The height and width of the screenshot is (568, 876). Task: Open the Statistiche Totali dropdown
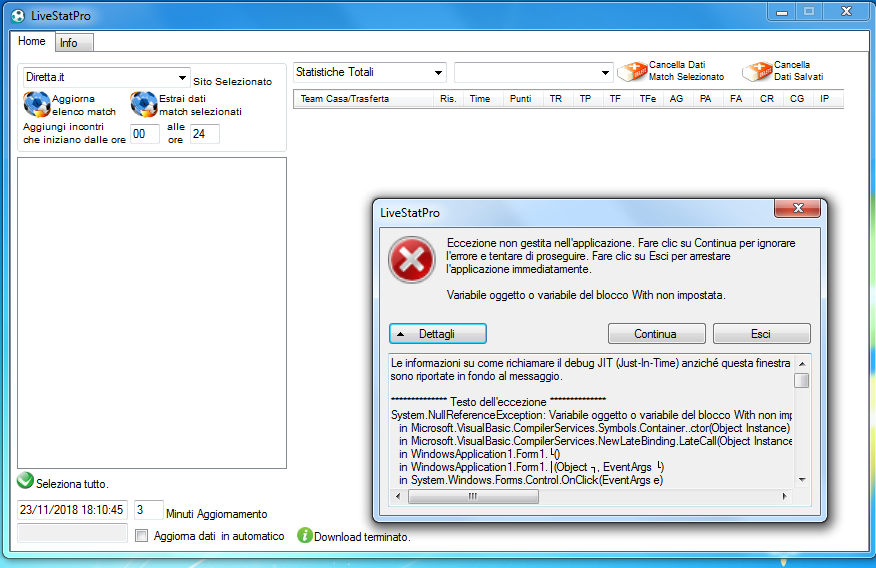click(439, 73)
